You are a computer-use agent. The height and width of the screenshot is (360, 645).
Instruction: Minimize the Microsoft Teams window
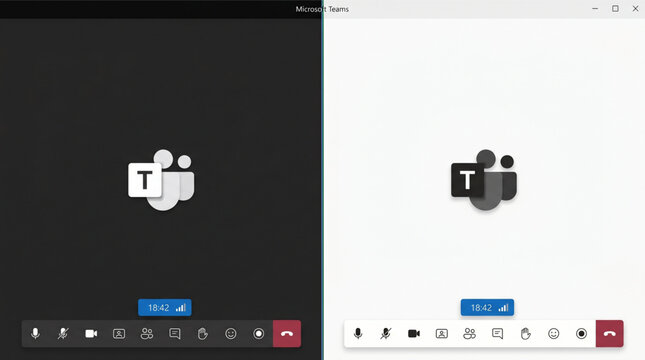[595, 9]
